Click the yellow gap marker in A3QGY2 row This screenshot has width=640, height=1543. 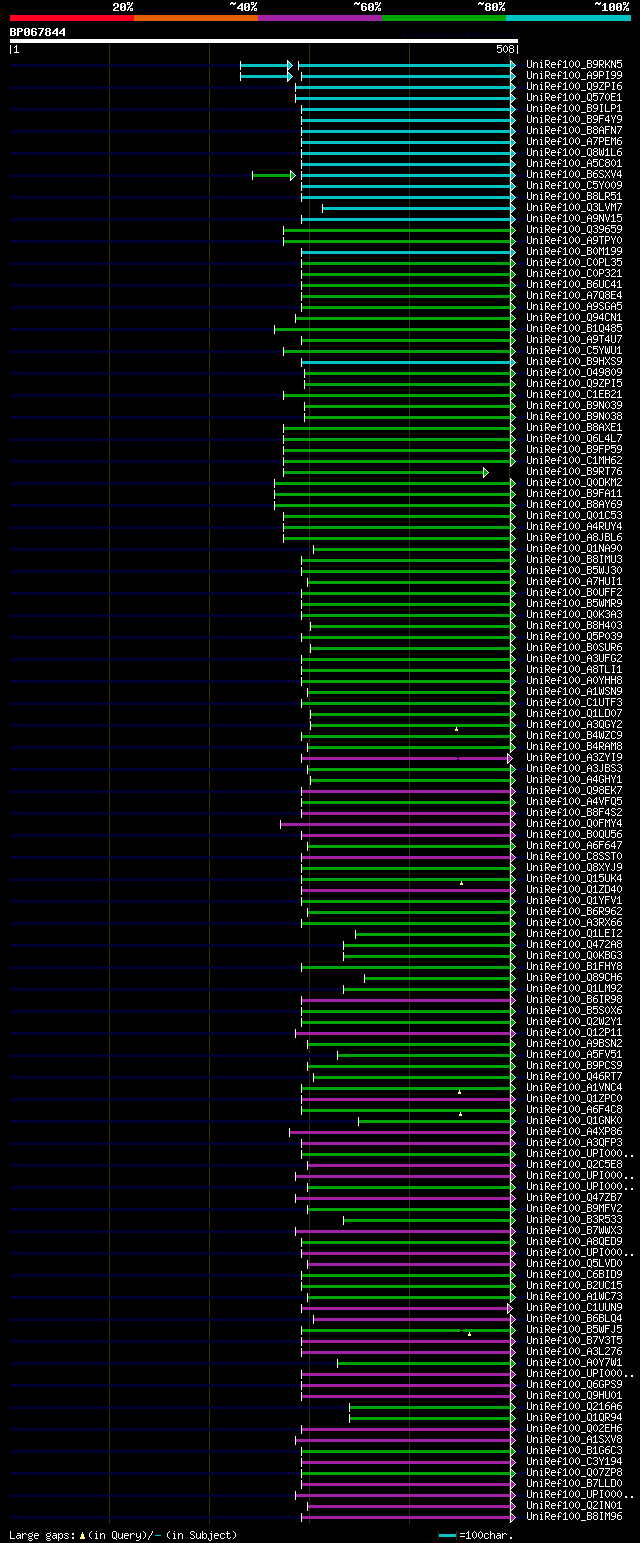[456, 728]
